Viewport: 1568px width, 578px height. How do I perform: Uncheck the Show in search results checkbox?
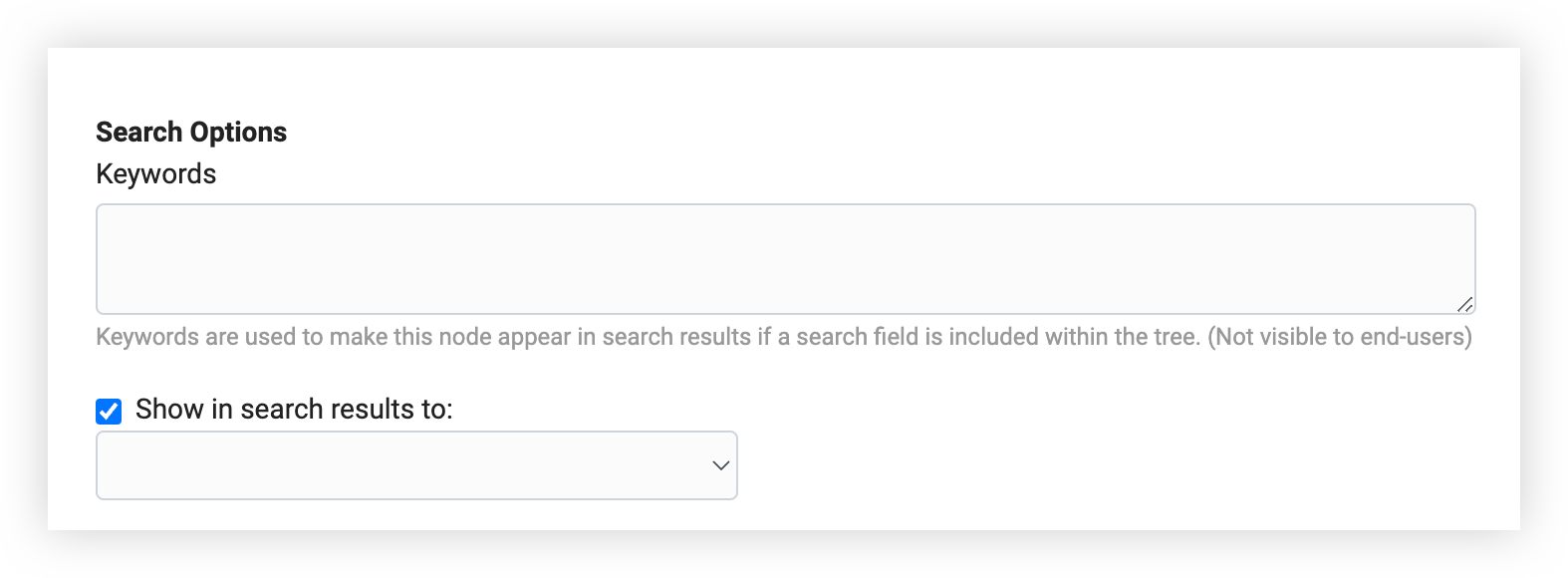109,411
